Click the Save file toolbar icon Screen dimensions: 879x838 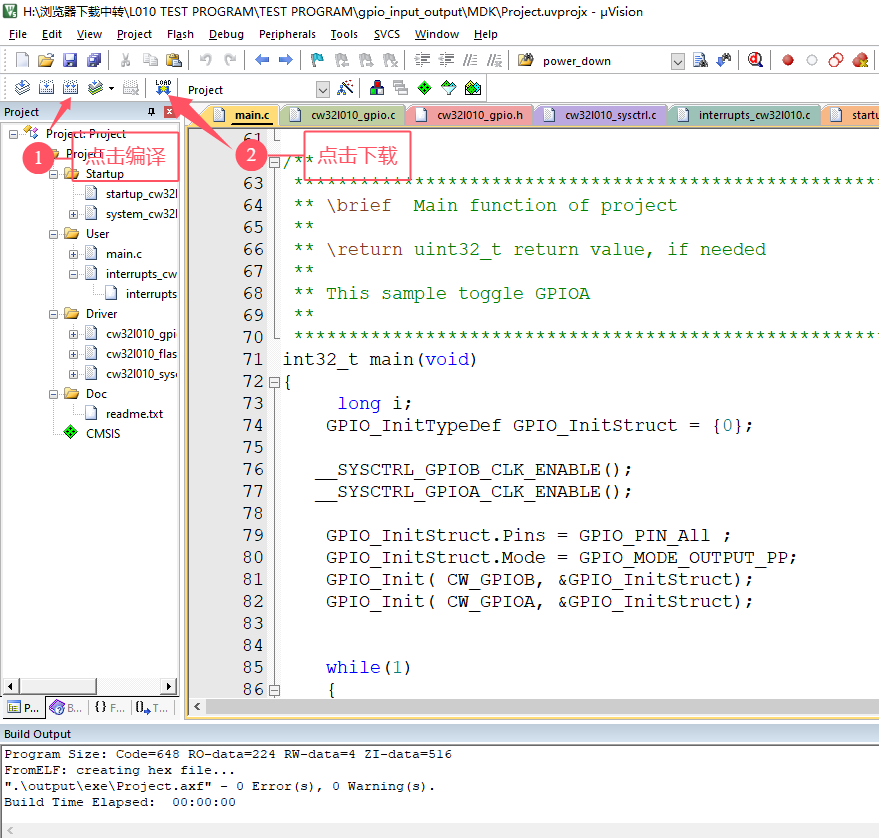tap(70, 60)
